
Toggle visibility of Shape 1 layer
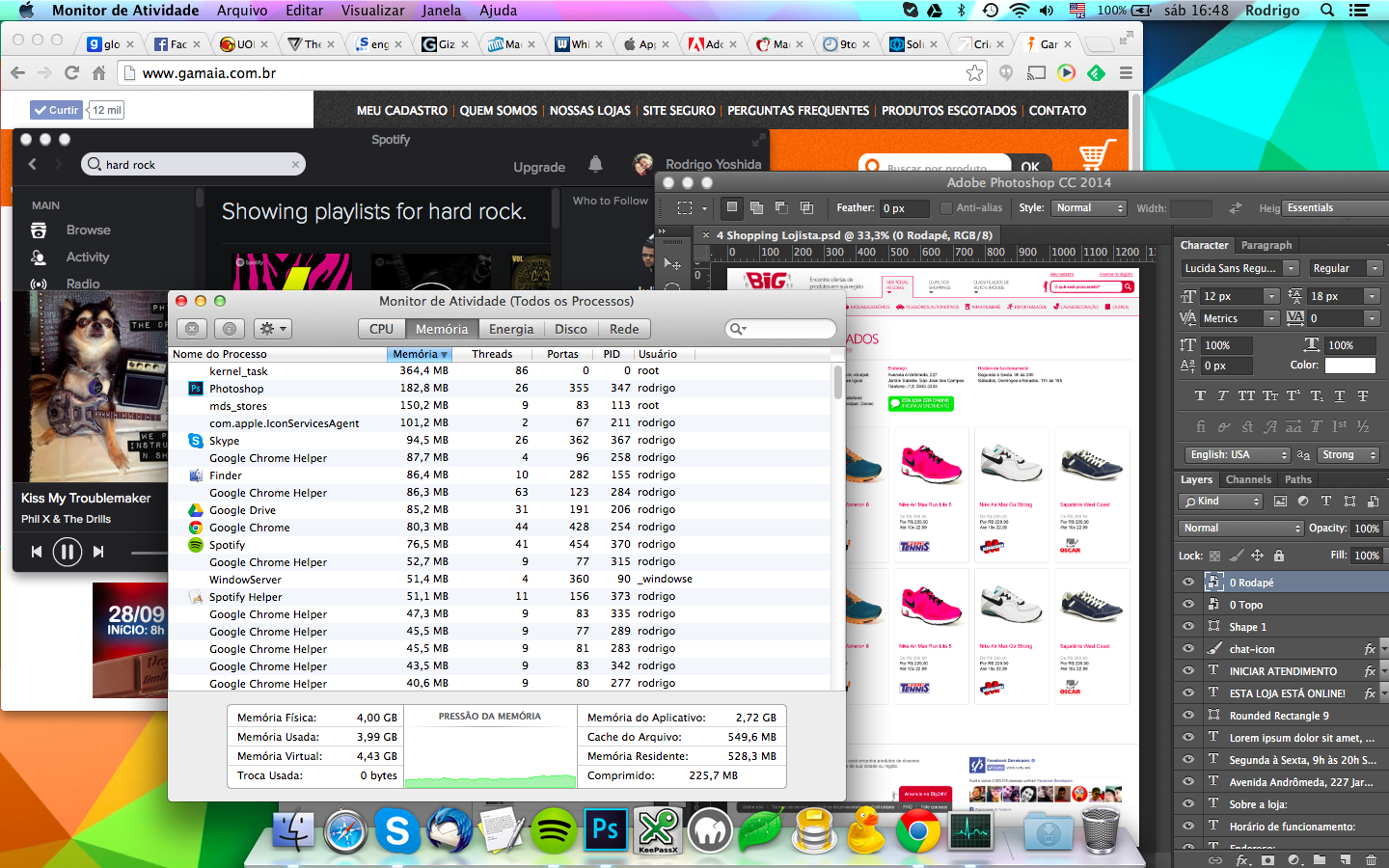(x=1187, y=627)
